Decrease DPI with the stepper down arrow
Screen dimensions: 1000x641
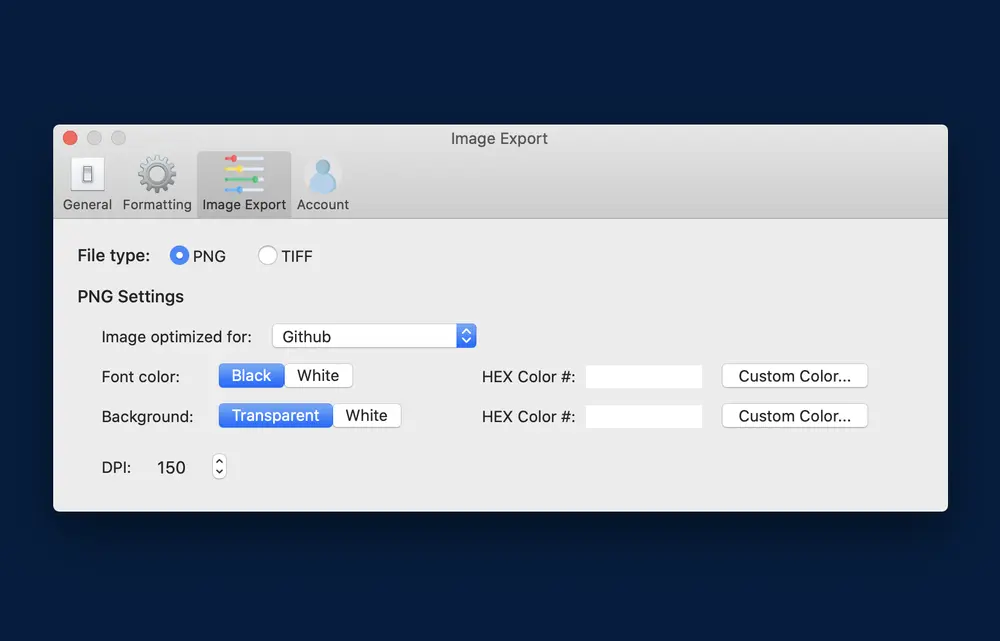click(x=220, y=473)
